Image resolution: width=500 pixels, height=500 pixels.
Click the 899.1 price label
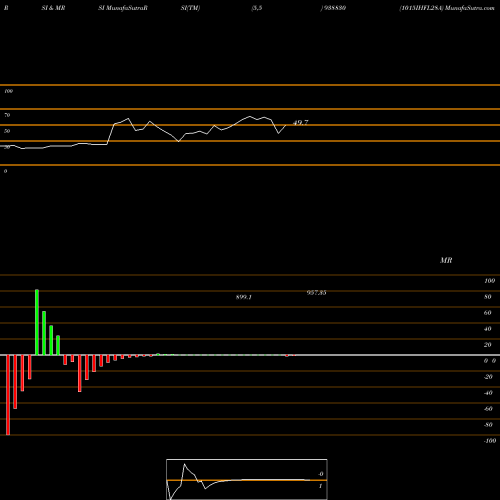[244, 297]
